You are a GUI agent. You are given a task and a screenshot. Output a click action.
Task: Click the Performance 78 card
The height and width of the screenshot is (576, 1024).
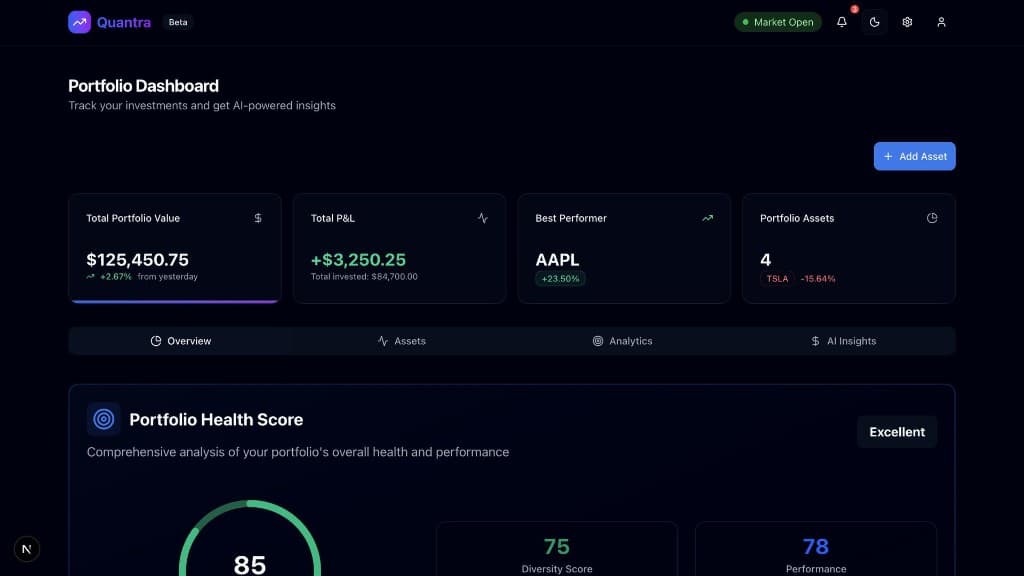[x=816, y=549]
